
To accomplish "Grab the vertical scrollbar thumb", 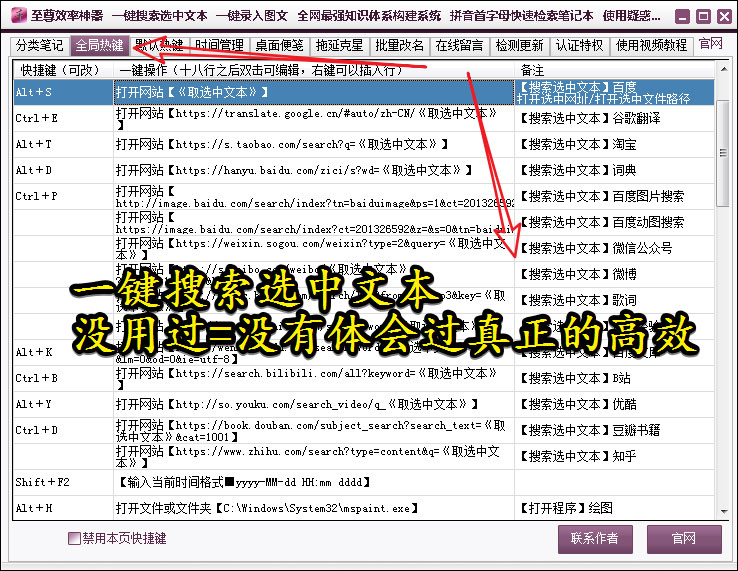I will coord(722,153).
